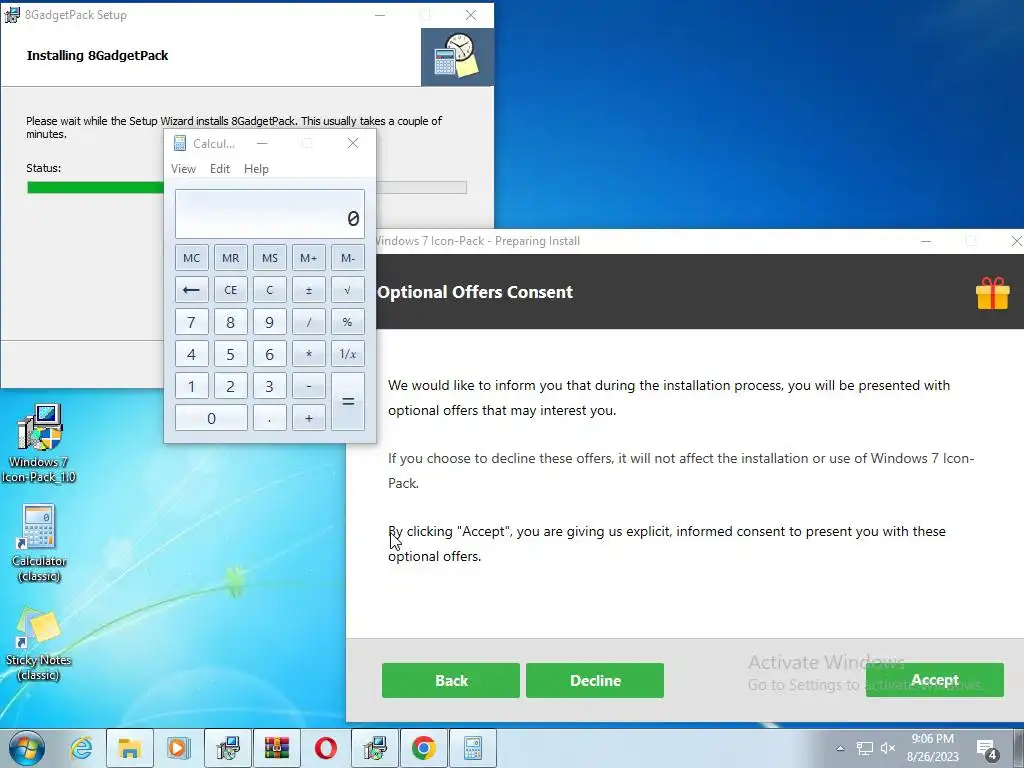The width and height of the screenshot is (1024, 768).
Task: Click the calculator 3 key
Action: point(270,386)
